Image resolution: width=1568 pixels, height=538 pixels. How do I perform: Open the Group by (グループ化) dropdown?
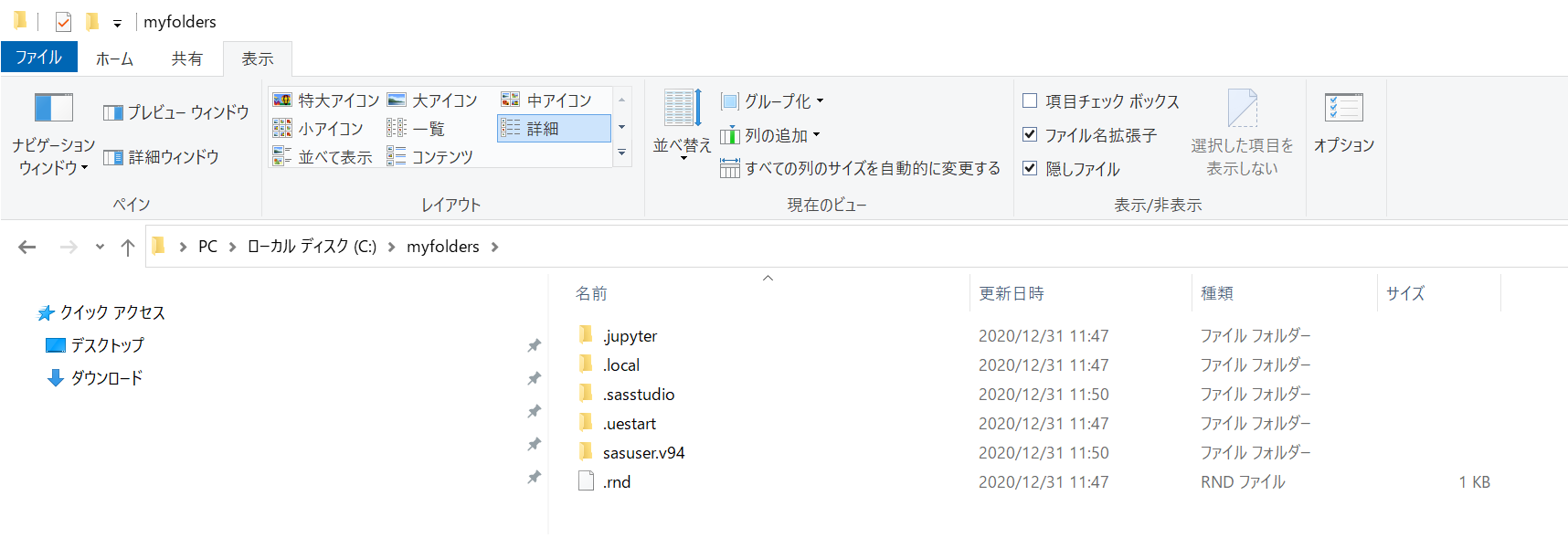tap(772, 100)
